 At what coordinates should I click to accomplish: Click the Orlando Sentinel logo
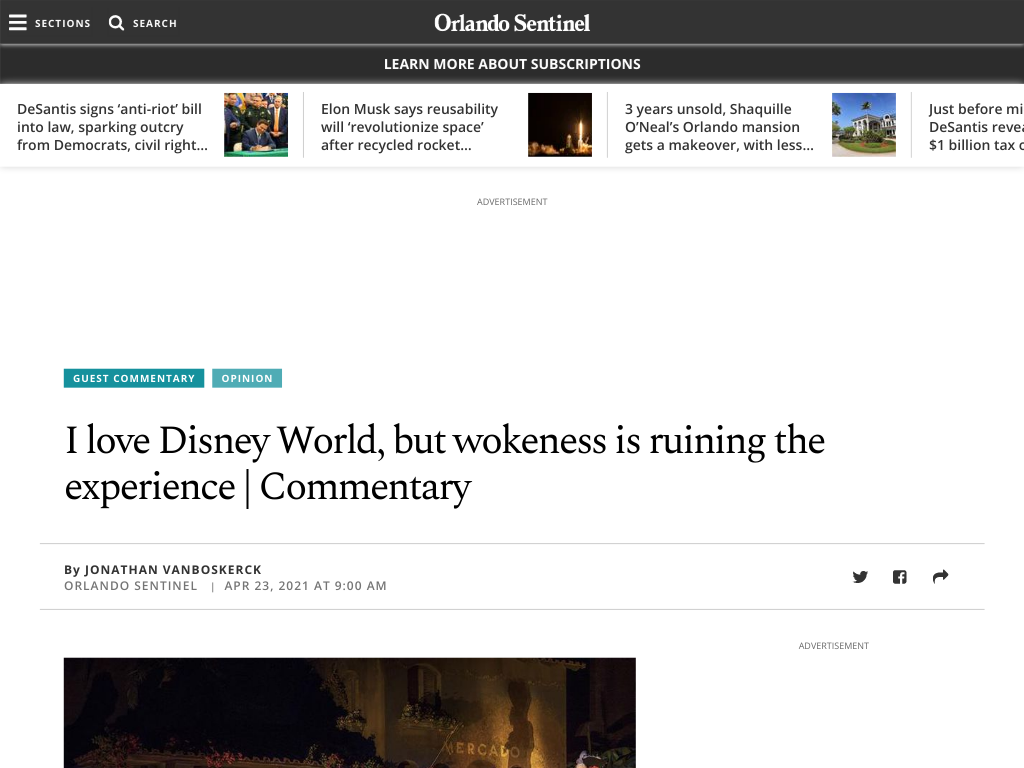pyautogui.click(x=512, y=23)
